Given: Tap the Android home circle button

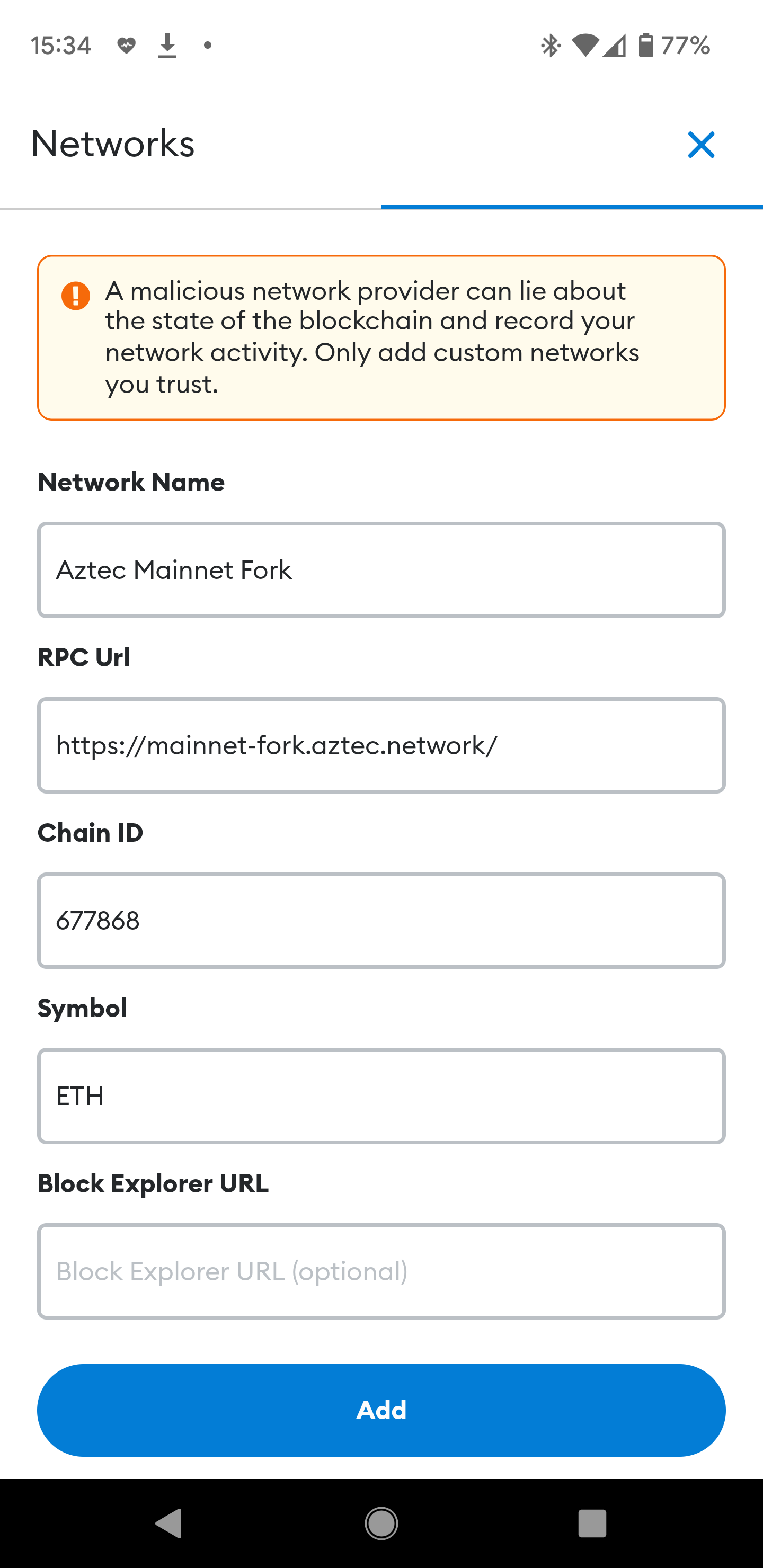Looking at the screenshot, I should click(x=381, y=1524).
